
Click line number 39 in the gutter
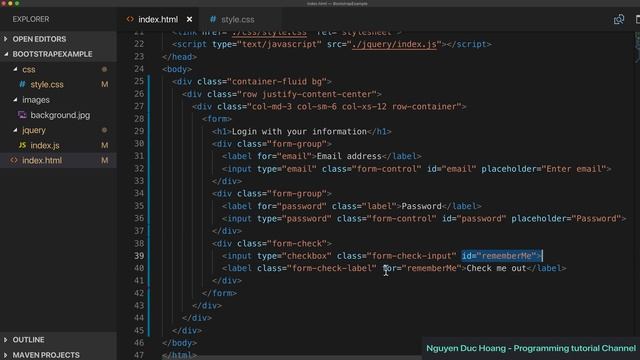tap(139, 256)
